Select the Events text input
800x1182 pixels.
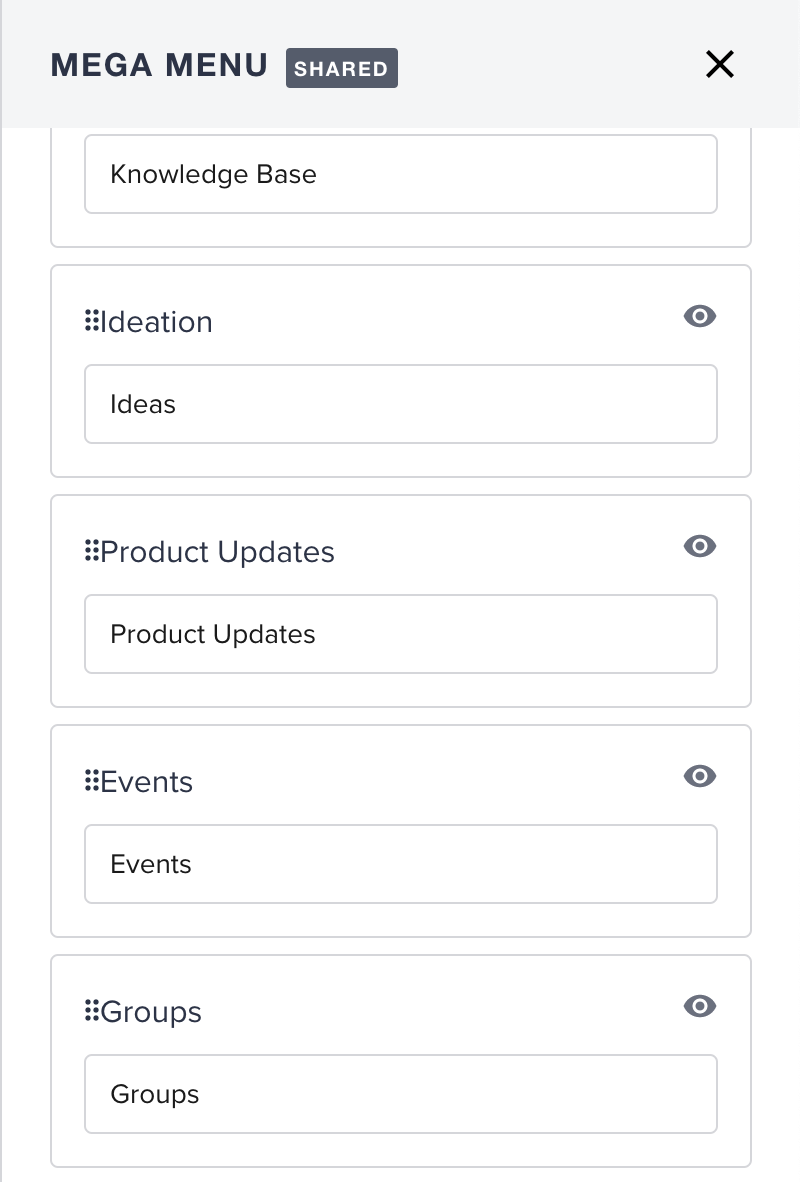tap(400, 864)
